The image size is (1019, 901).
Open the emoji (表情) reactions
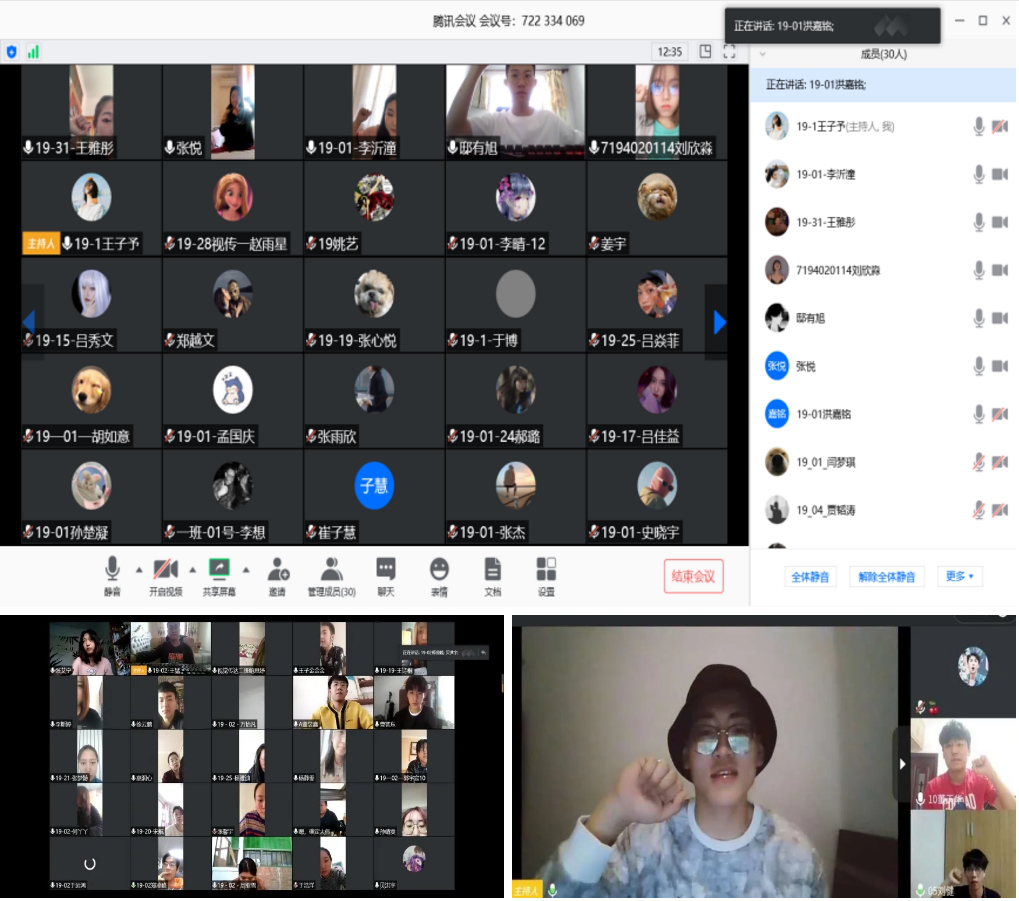click(x=439, y=570)
